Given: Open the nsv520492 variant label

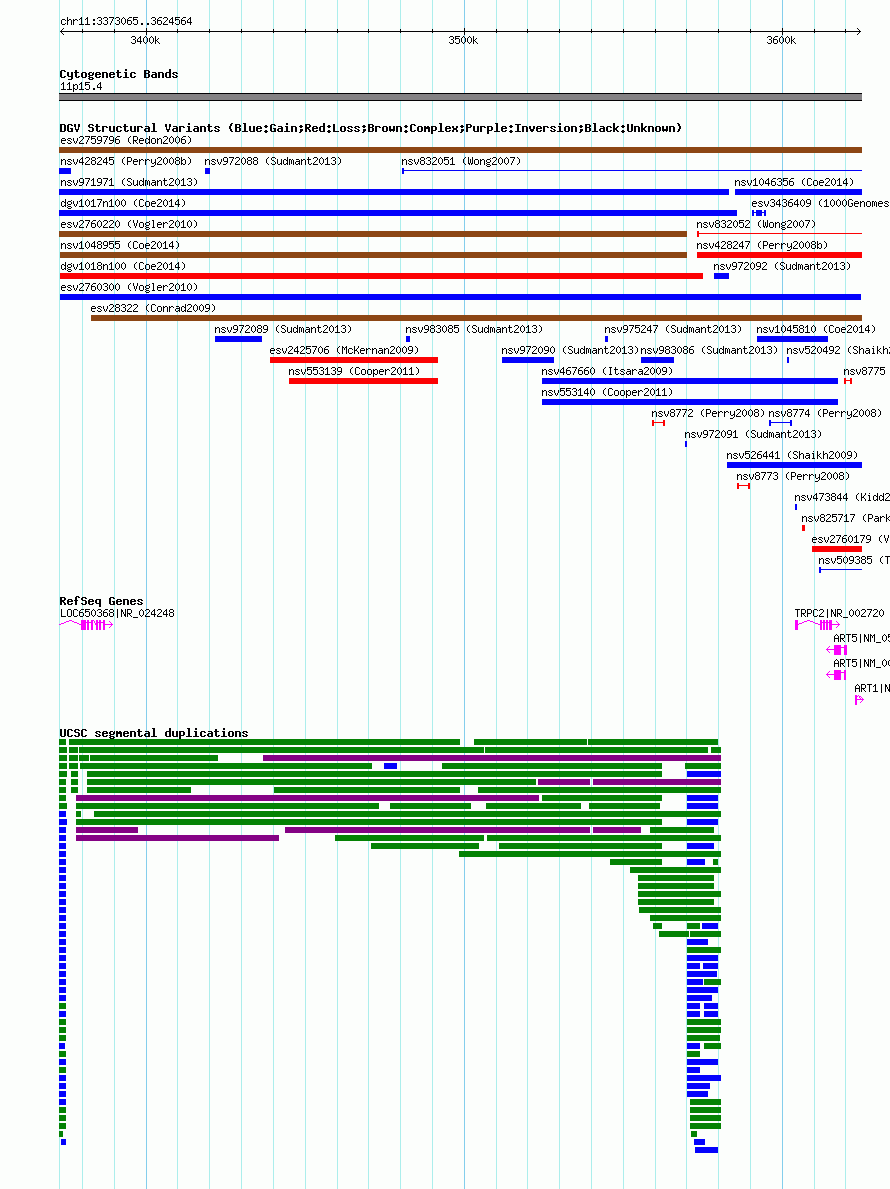Looking at the screenshot, I should [838, 351].
